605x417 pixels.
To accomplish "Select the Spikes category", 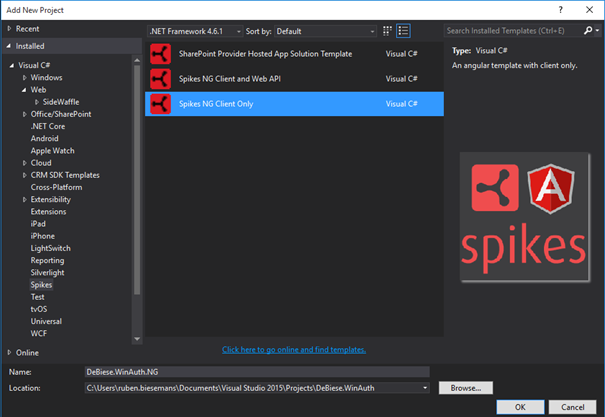I will point(41,285).
